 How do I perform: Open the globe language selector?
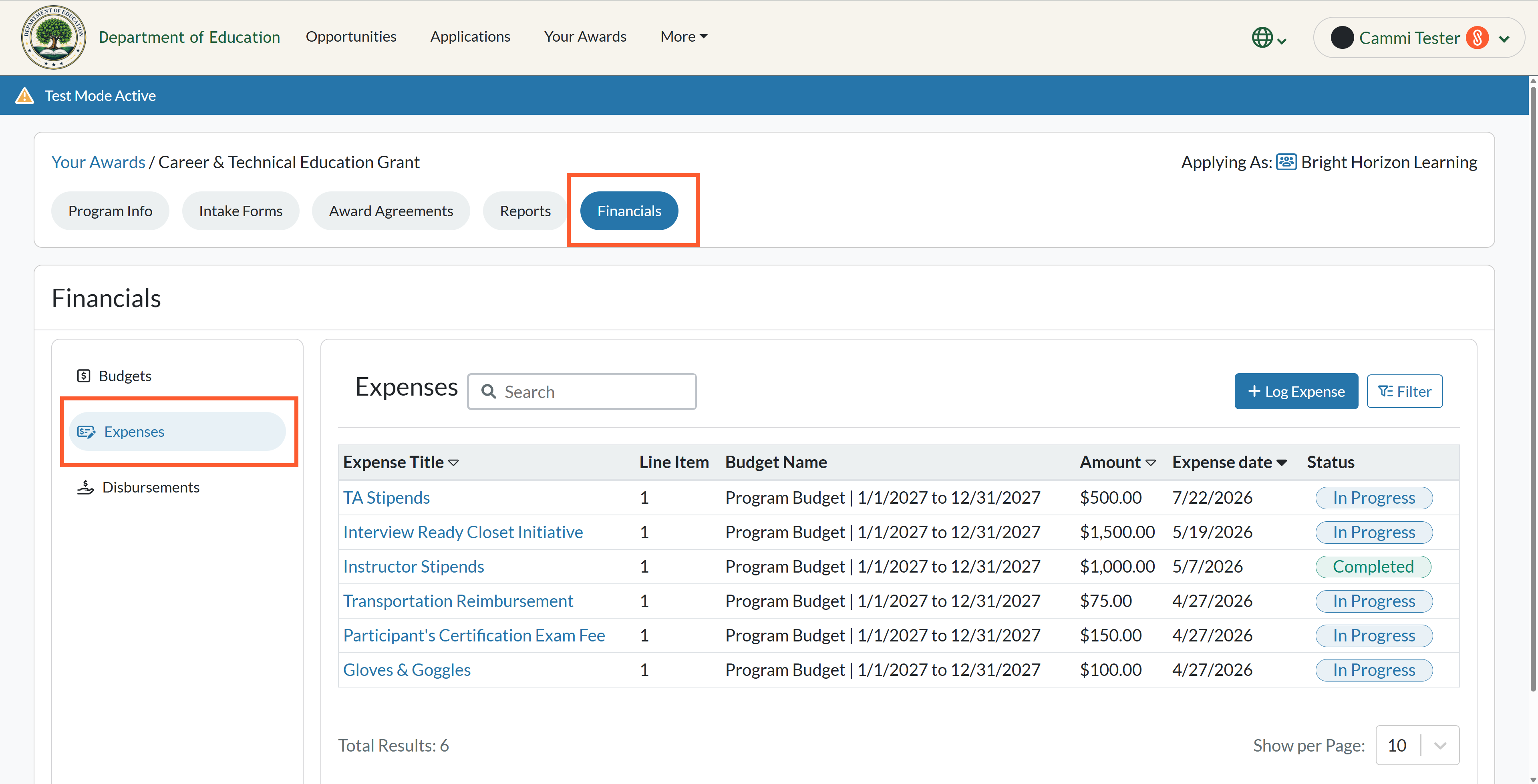pos(1269,38)
